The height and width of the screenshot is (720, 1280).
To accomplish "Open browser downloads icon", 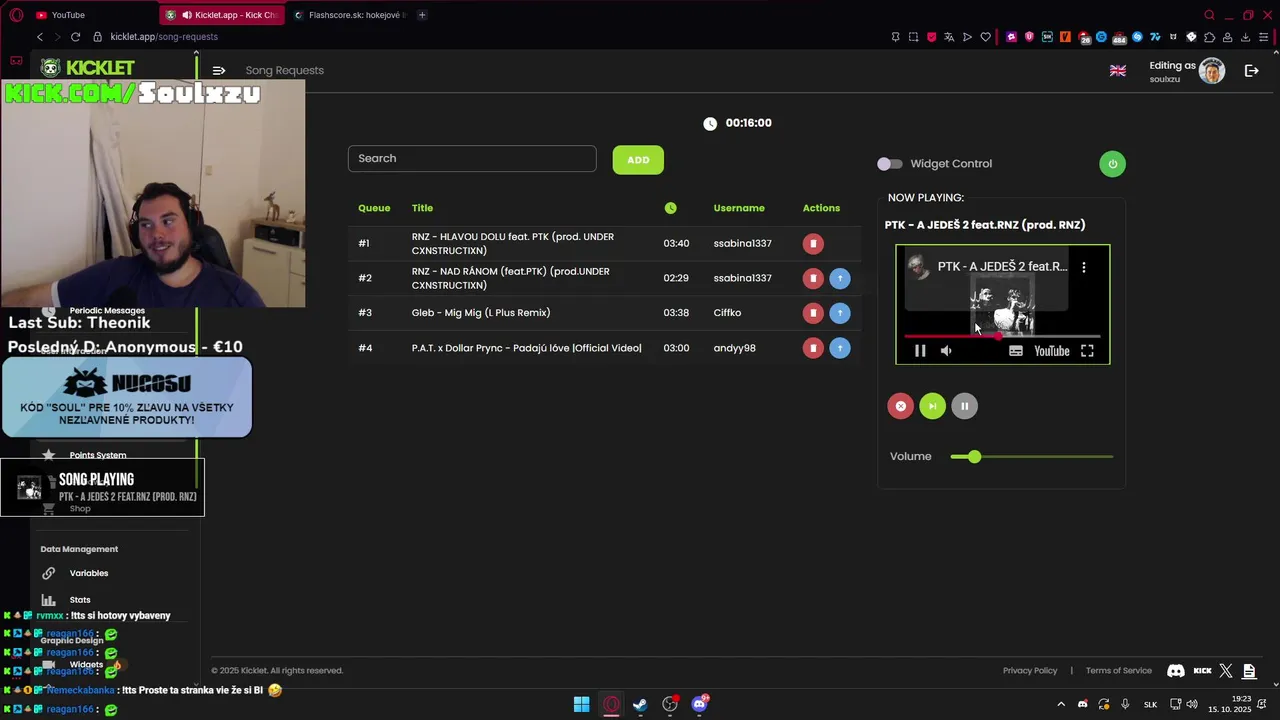I will click(1245, 37).
